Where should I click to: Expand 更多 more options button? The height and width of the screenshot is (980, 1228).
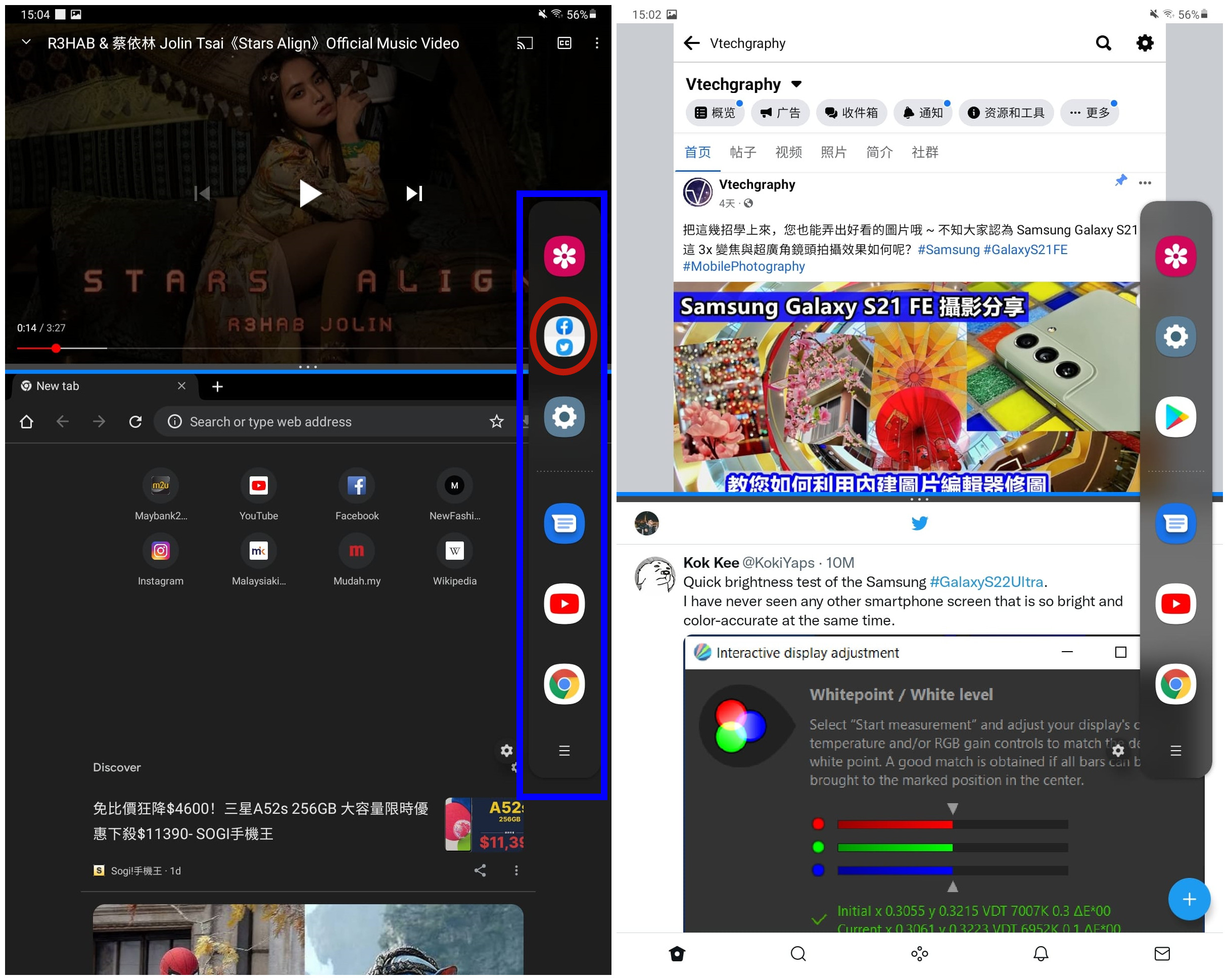tap(1089, 113)
